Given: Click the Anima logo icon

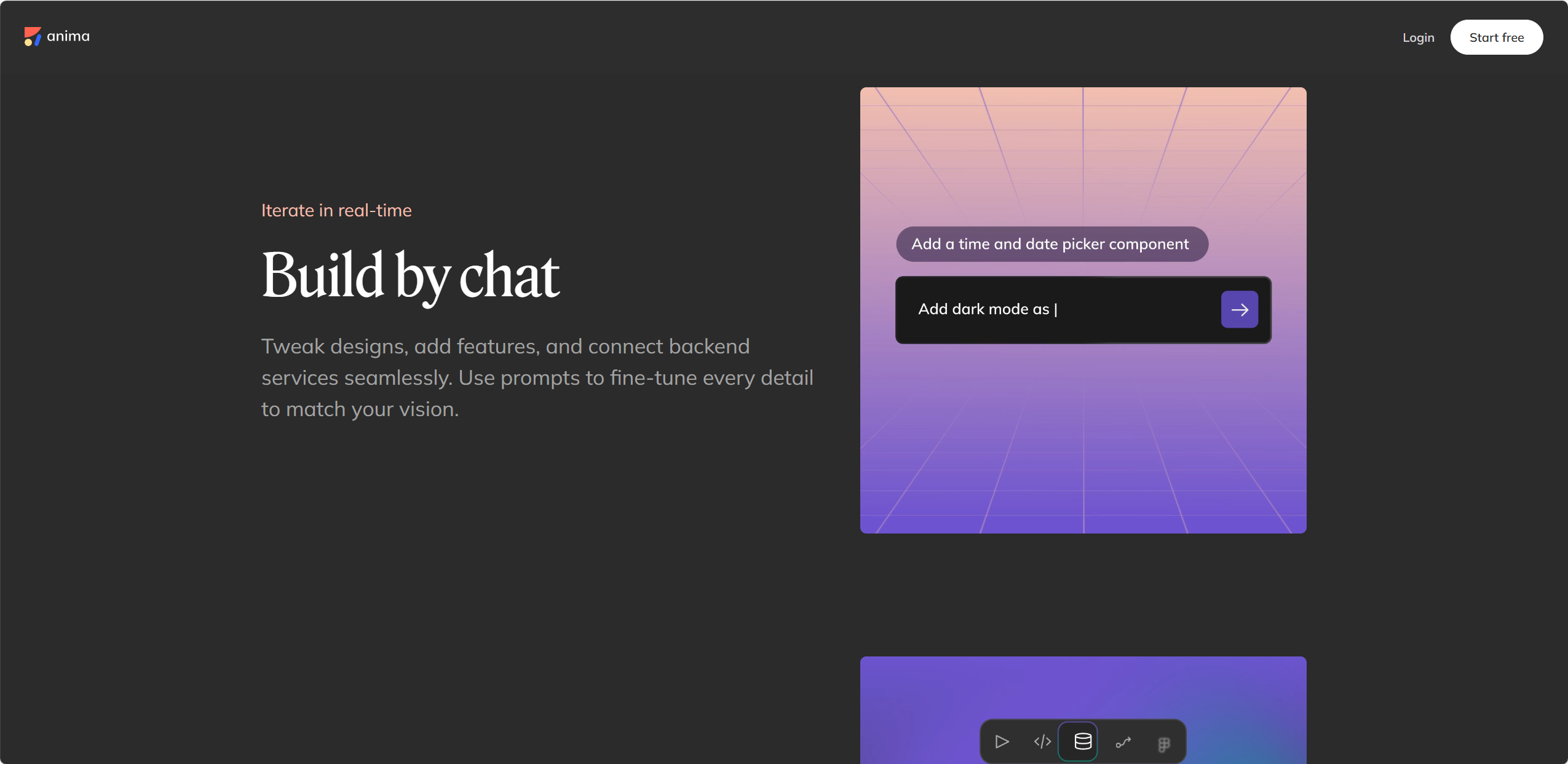Looking at the screenshot, I should pos(33,36).
